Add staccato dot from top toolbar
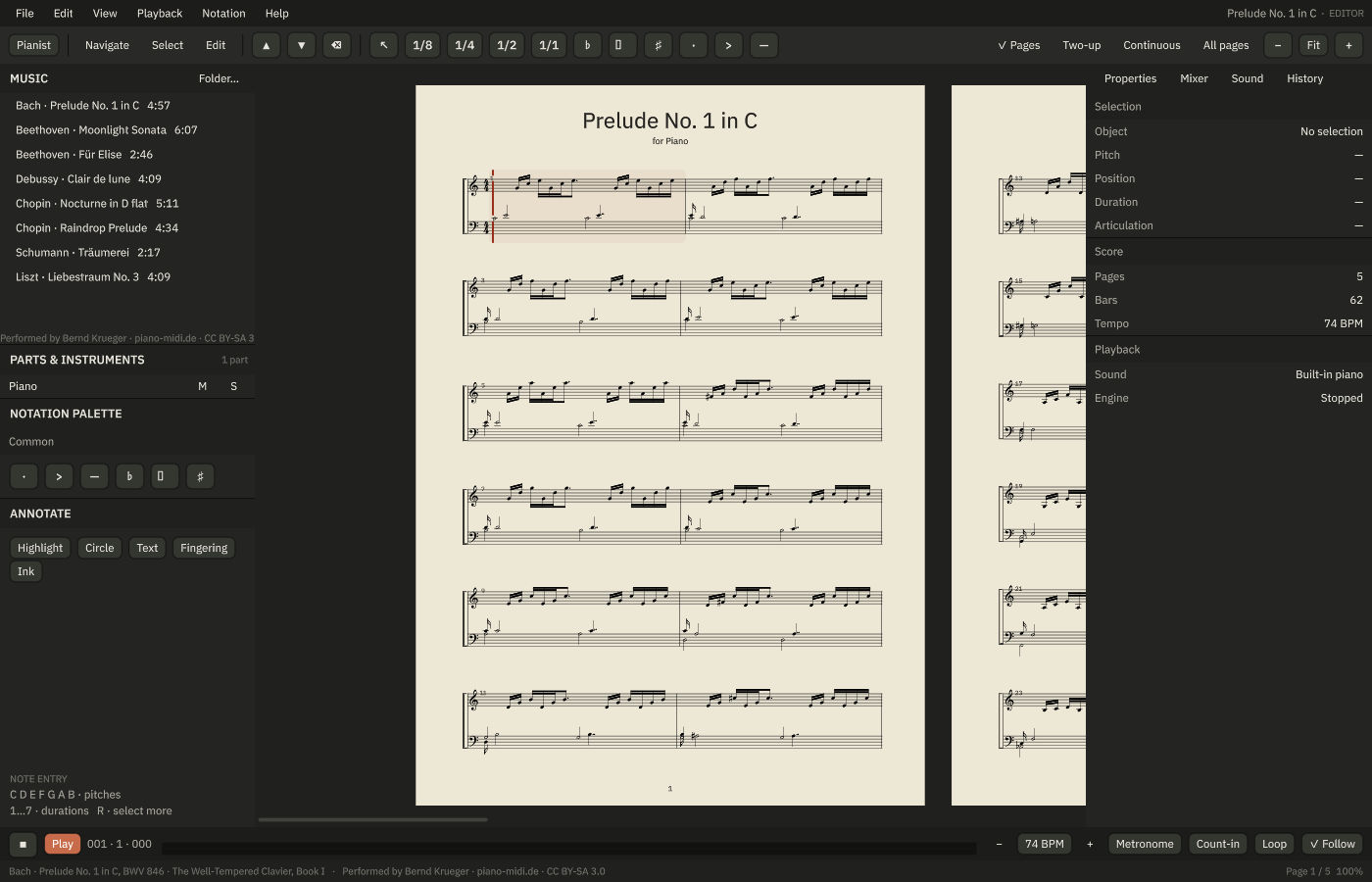Viewport: 1372px width, 882px height. point(693,45)
